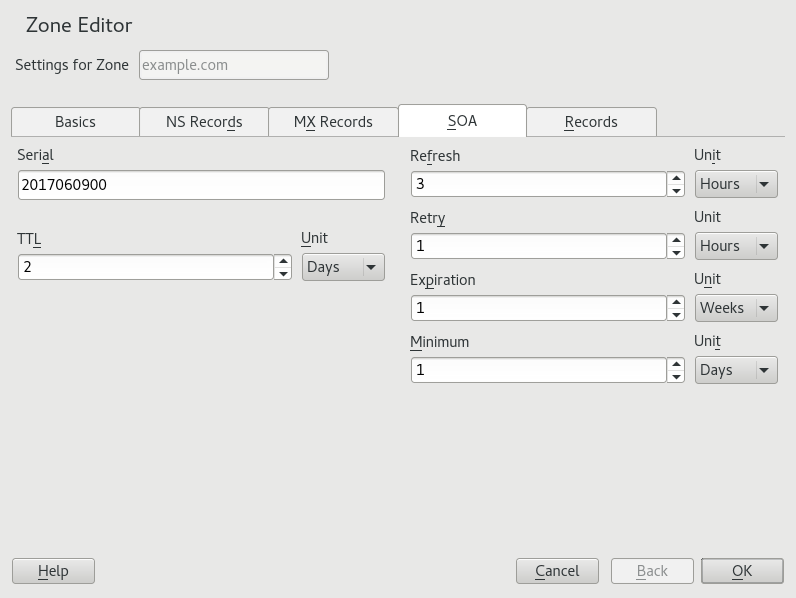Increment the Retry spinner value
This screenshot has width=796, height=598.
coord(677,240)
